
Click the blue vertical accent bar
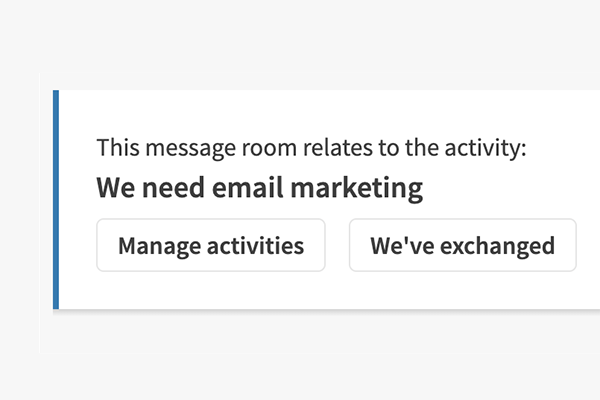point(56,200)
